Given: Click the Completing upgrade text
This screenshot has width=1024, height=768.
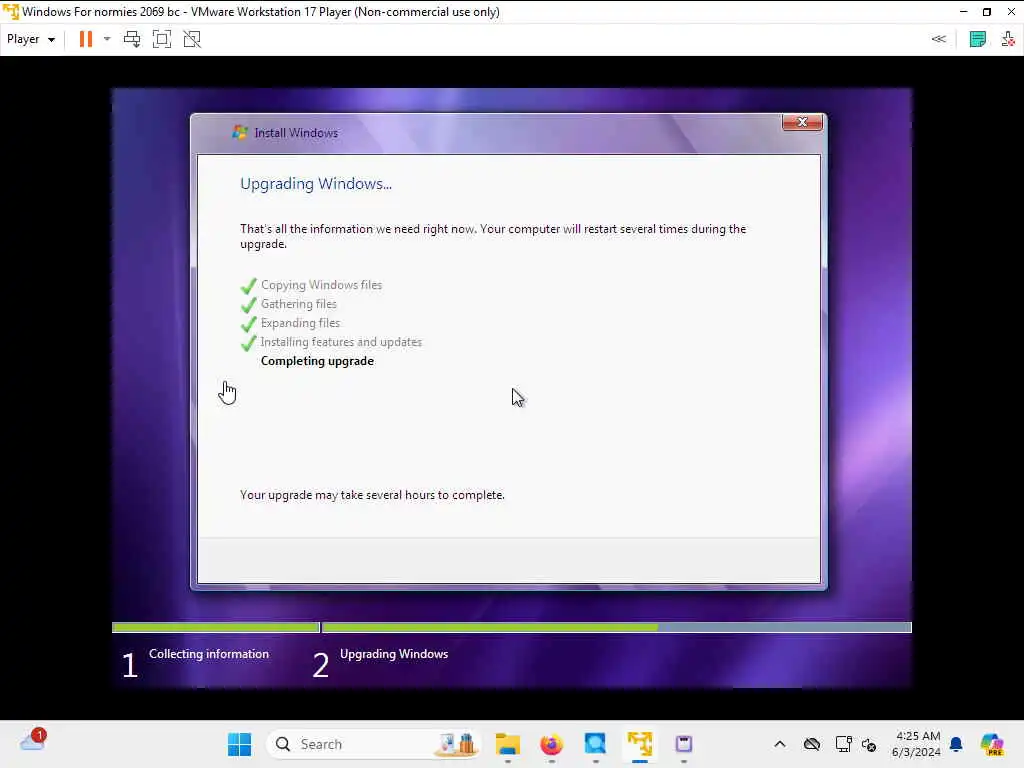Looking at the screenshot, I should [317, 361].
